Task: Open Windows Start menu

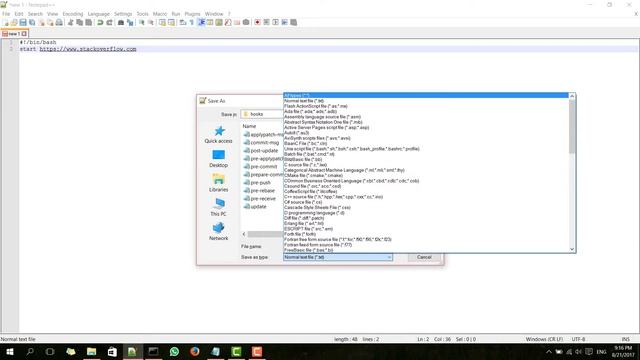Action: pyautogui.click(x=10, y=351)
